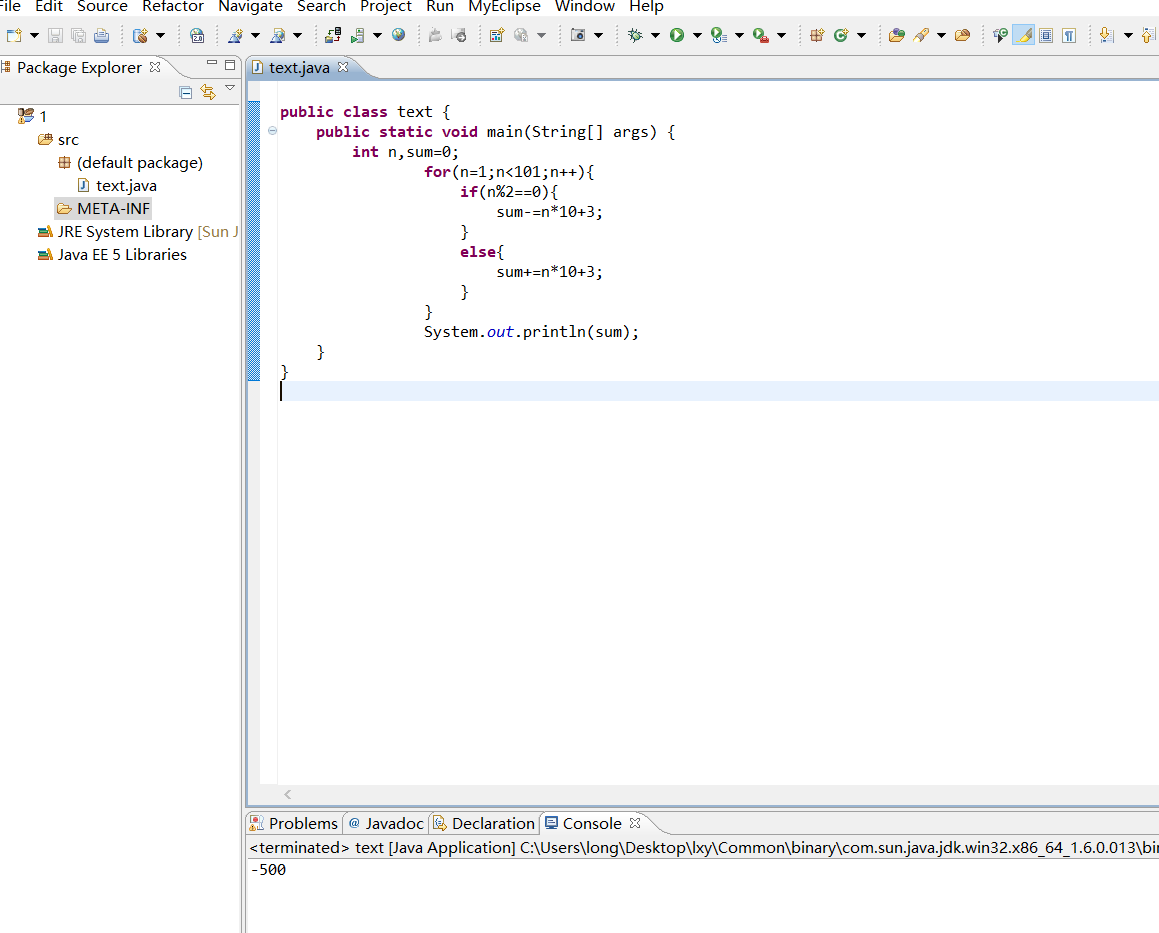Screen dimensions: 1159x933
Task: Select text.java in Package Explorer tree
Action: (126, 185)
